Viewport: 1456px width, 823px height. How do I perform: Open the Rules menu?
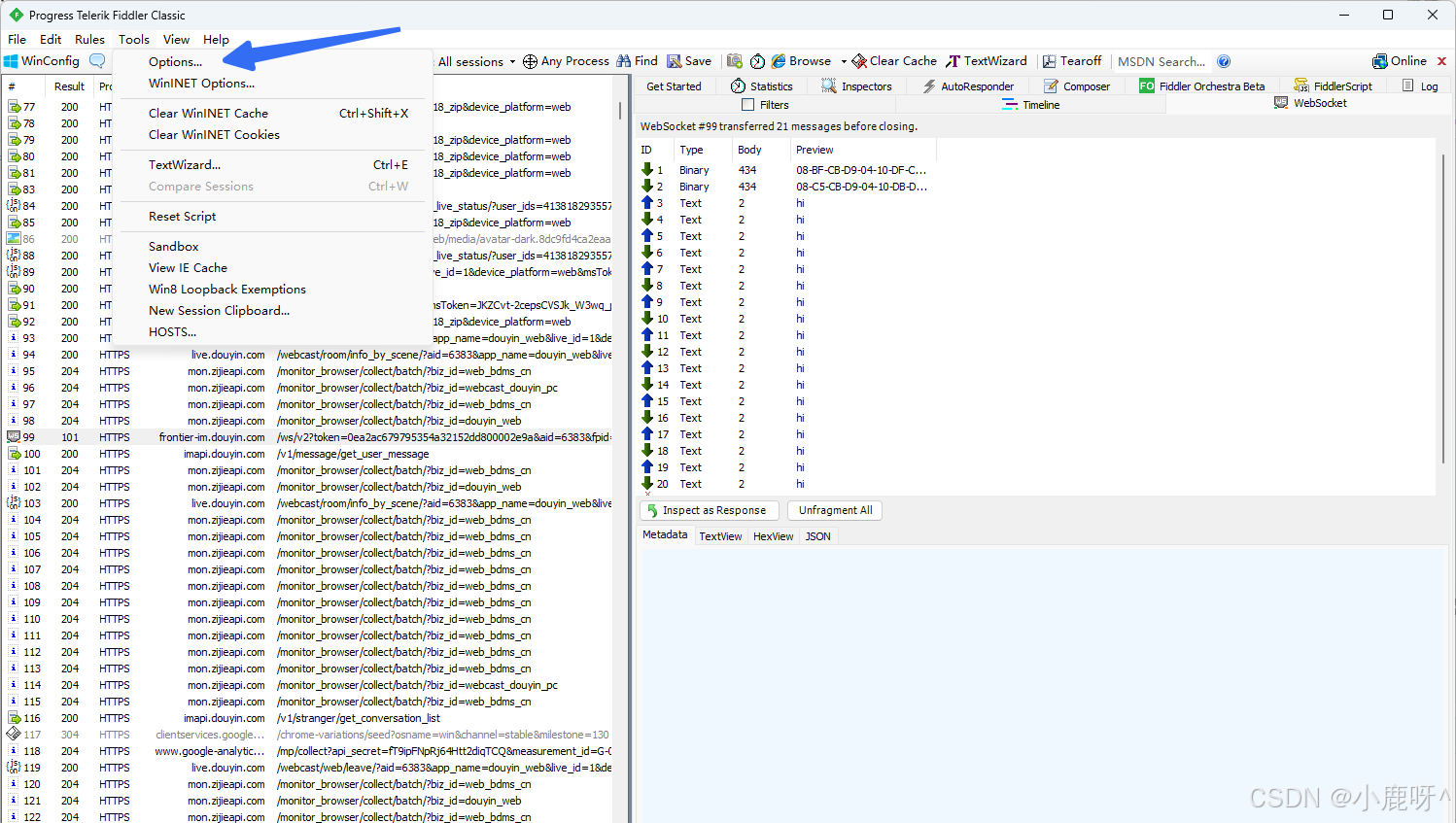pyautogui.click(x=89, y=39)
